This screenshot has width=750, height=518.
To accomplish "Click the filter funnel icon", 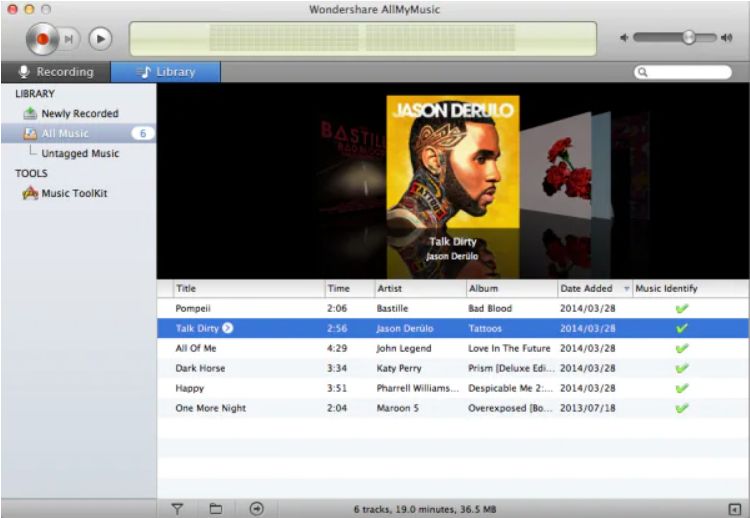I will point(177,509).
